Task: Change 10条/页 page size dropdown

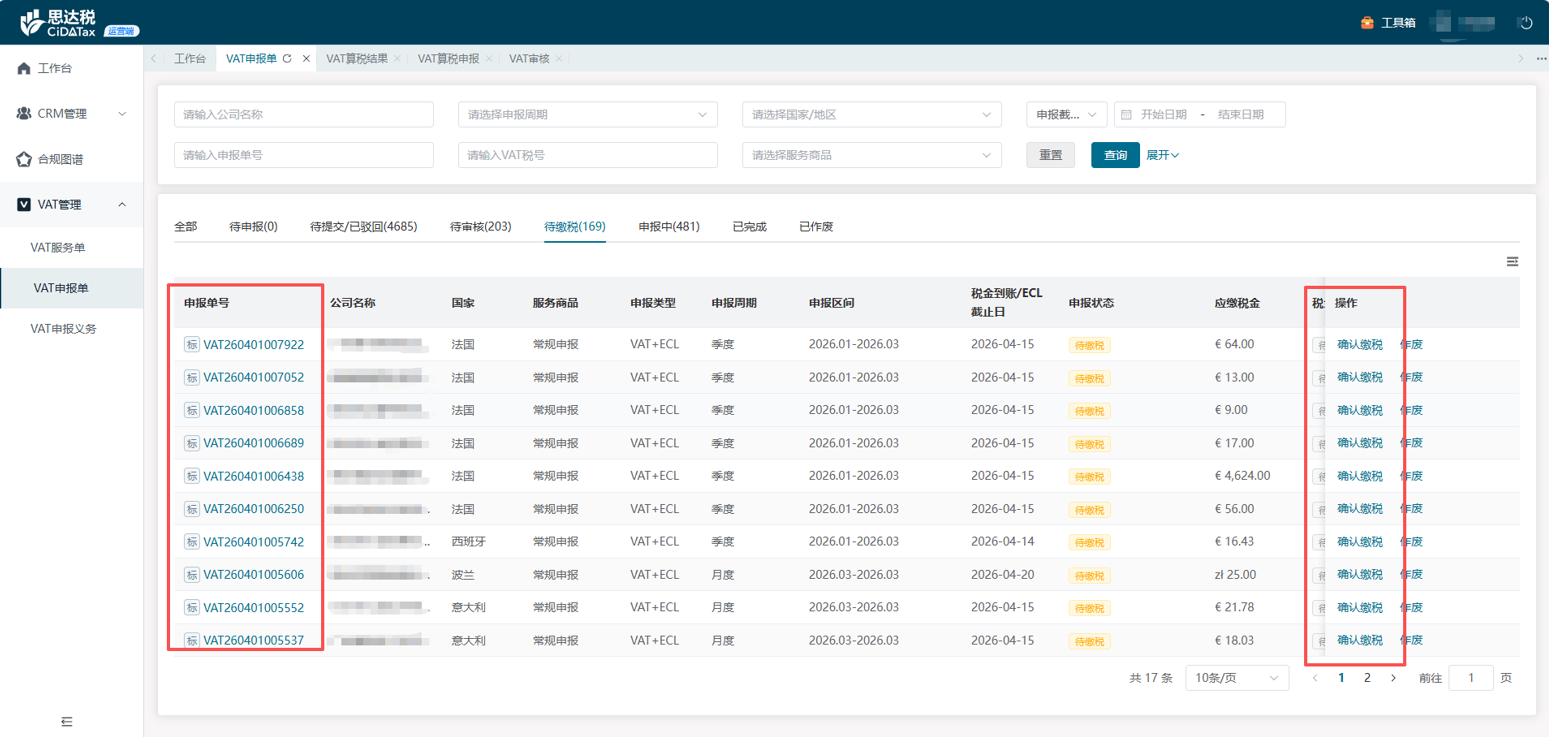Action: [1236, 678]
